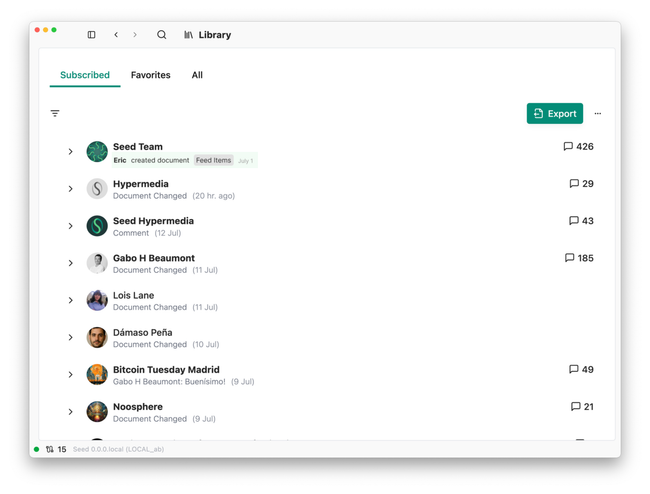Open the list filter icon
The width and height of the screenshot is (650, 494).
(55, 114)
